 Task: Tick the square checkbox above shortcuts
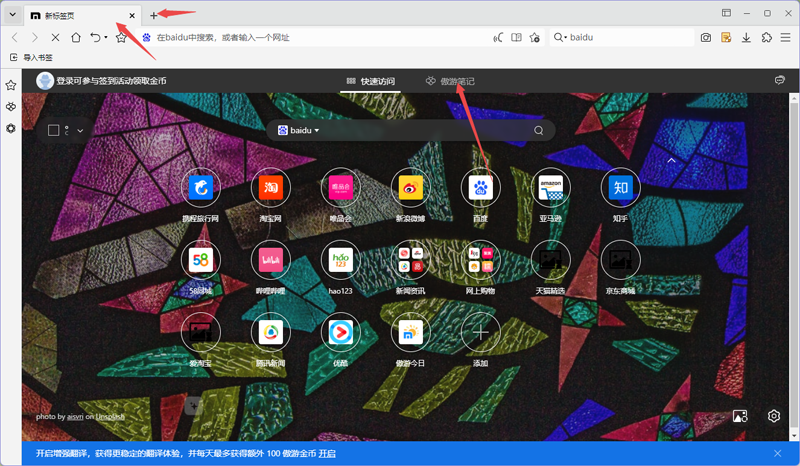point(55,130)
